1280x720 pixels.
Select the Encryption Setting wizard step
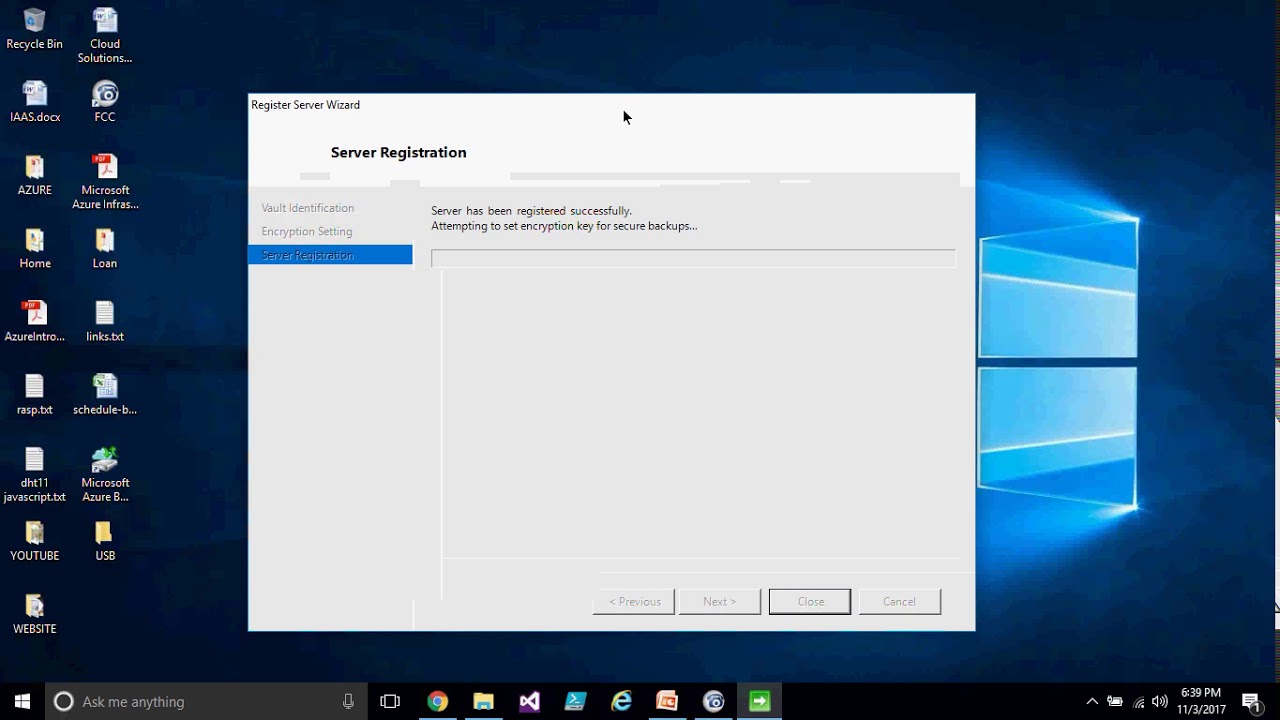point(306,231)
